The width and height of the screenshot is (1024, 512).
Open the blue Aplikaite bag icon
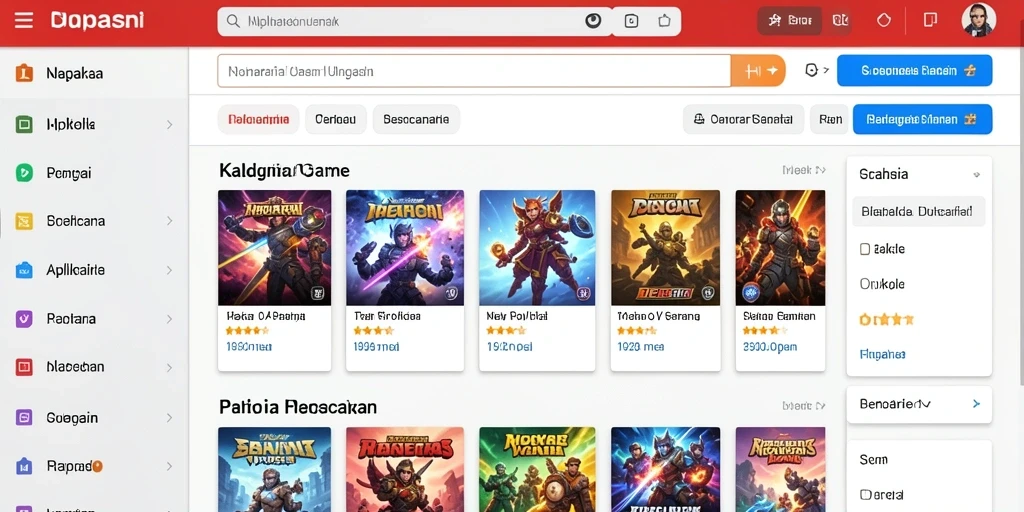pos(24,270)
